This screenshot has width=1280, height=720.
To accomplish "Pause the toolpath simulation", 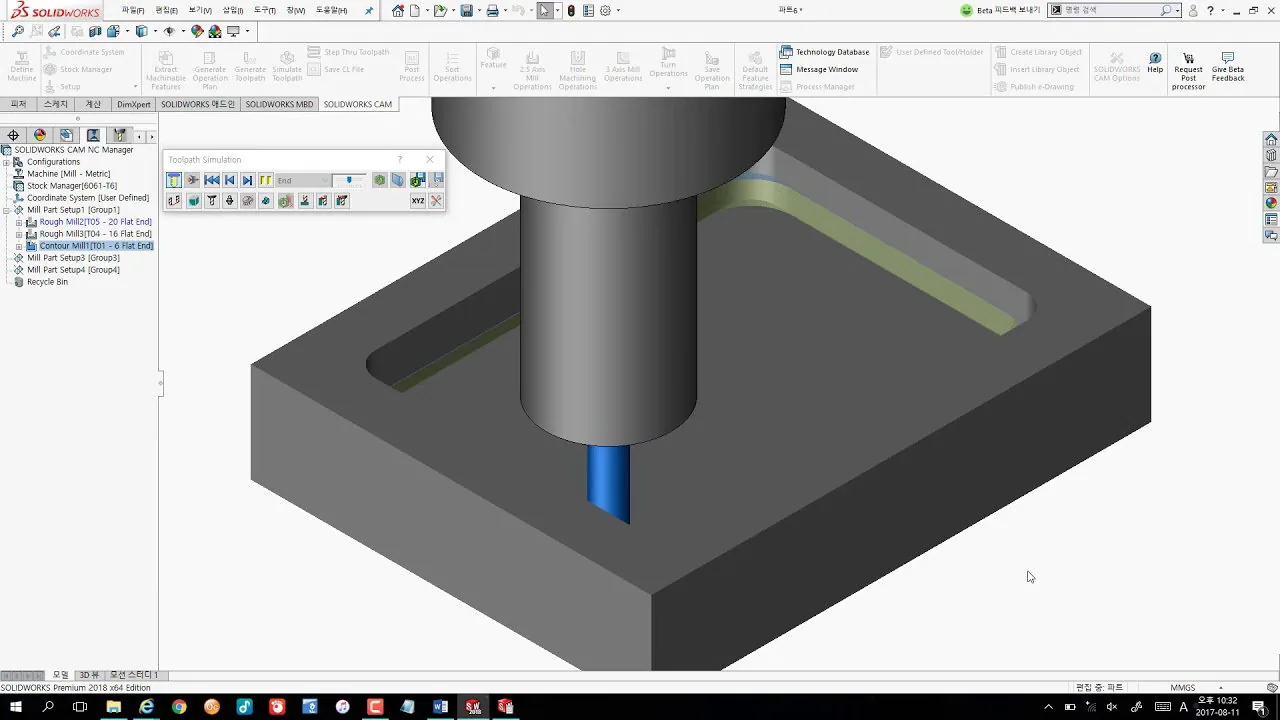I will click(x=266, y=180).
